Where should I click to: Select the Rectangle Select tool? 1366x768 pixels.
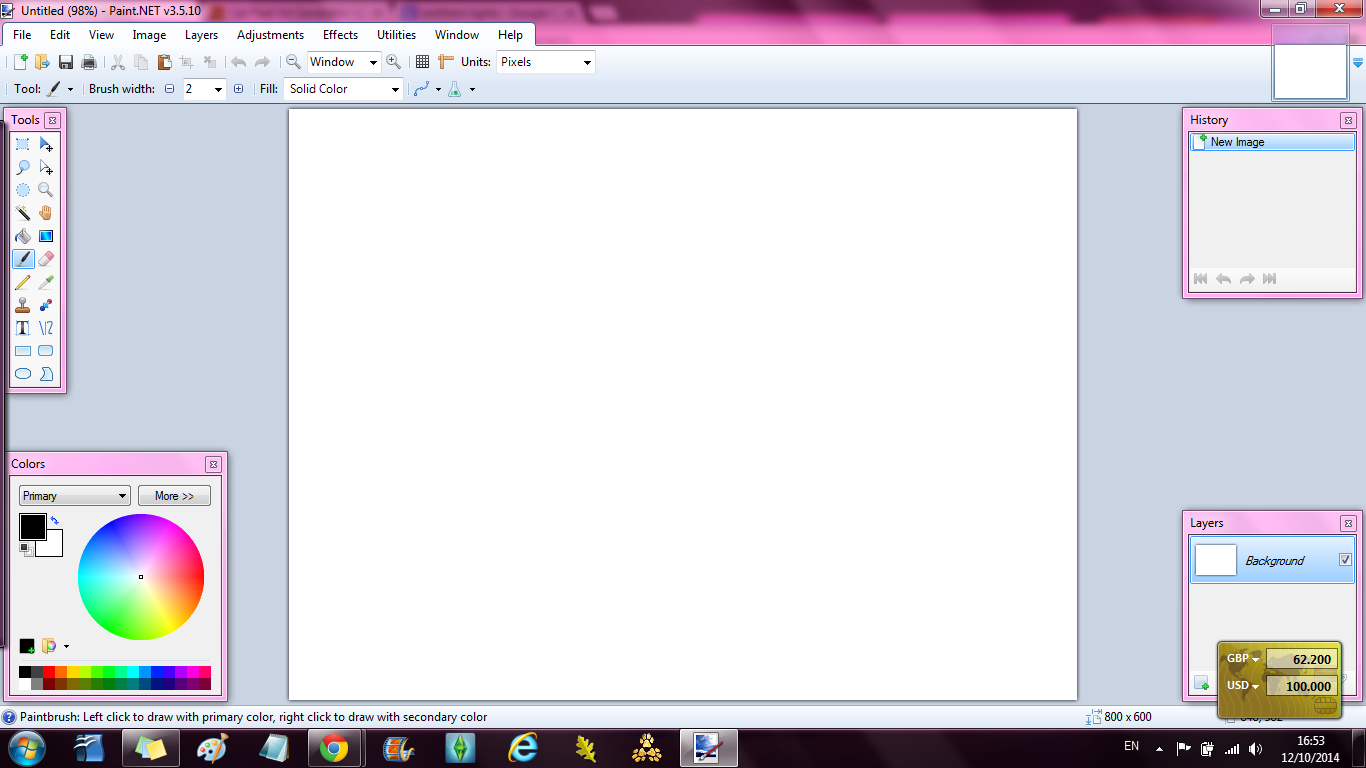[x=22, y=144]
